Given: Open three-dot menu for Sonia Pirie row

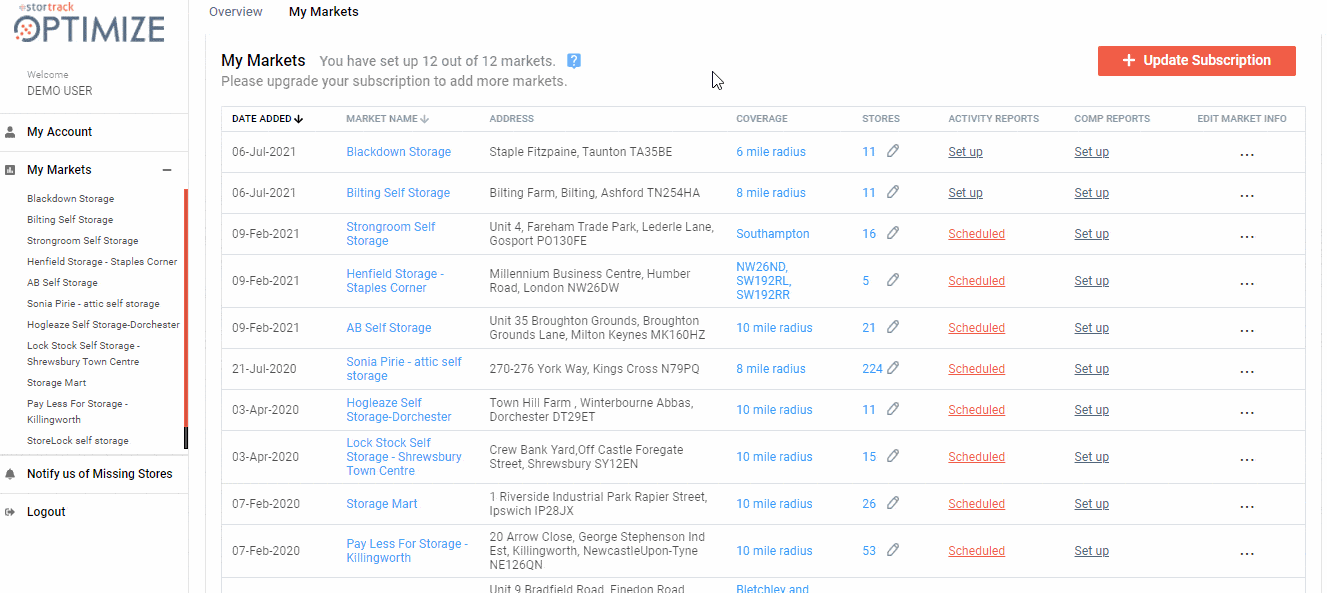Looking at the screenshot, I should [1247, 372].
